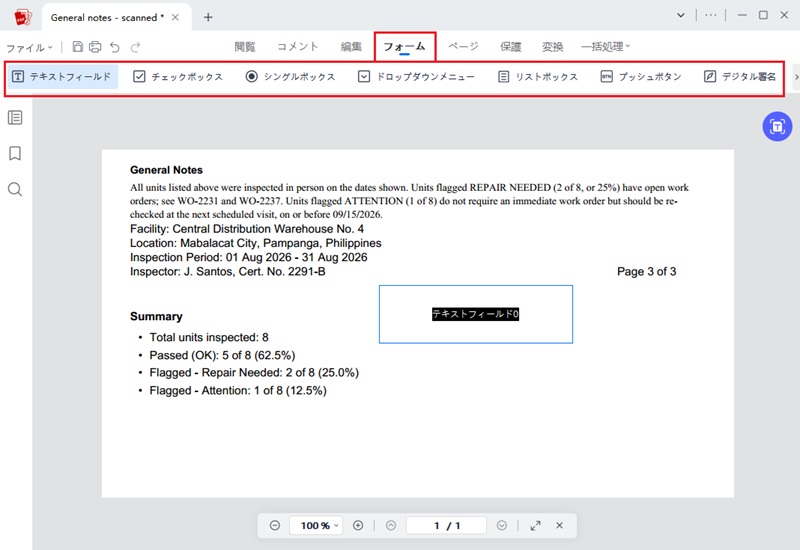Select the テキストフィールド0 form field

click(x=476, y=314)
